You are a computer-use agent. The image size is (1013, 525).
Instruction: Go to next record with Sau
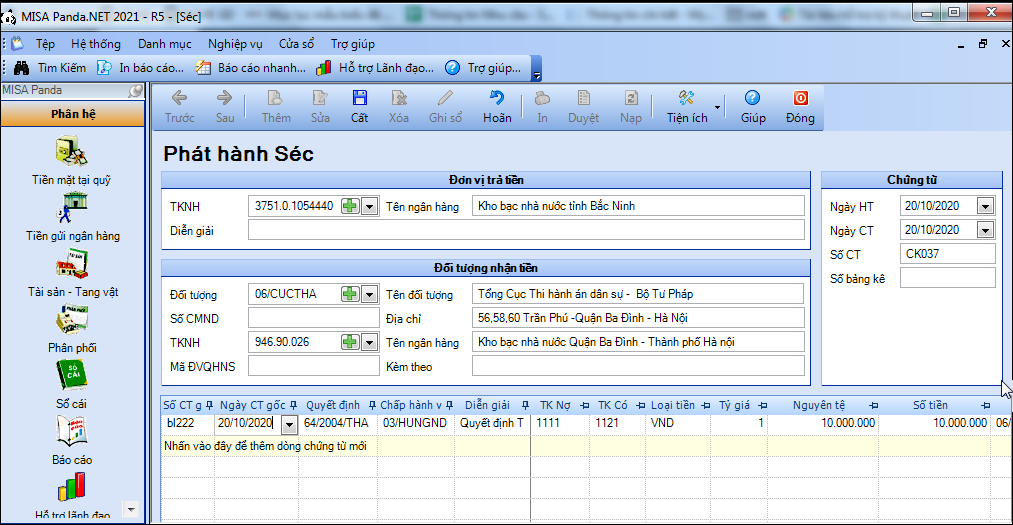pos(224,107)
